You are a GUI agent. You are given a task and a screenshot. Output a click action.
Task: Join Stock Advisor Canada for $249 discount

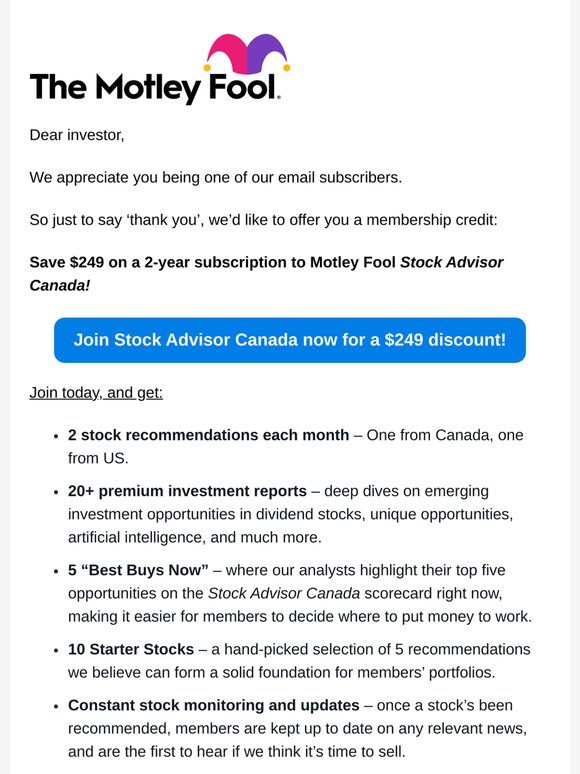[x=290, y=340]
